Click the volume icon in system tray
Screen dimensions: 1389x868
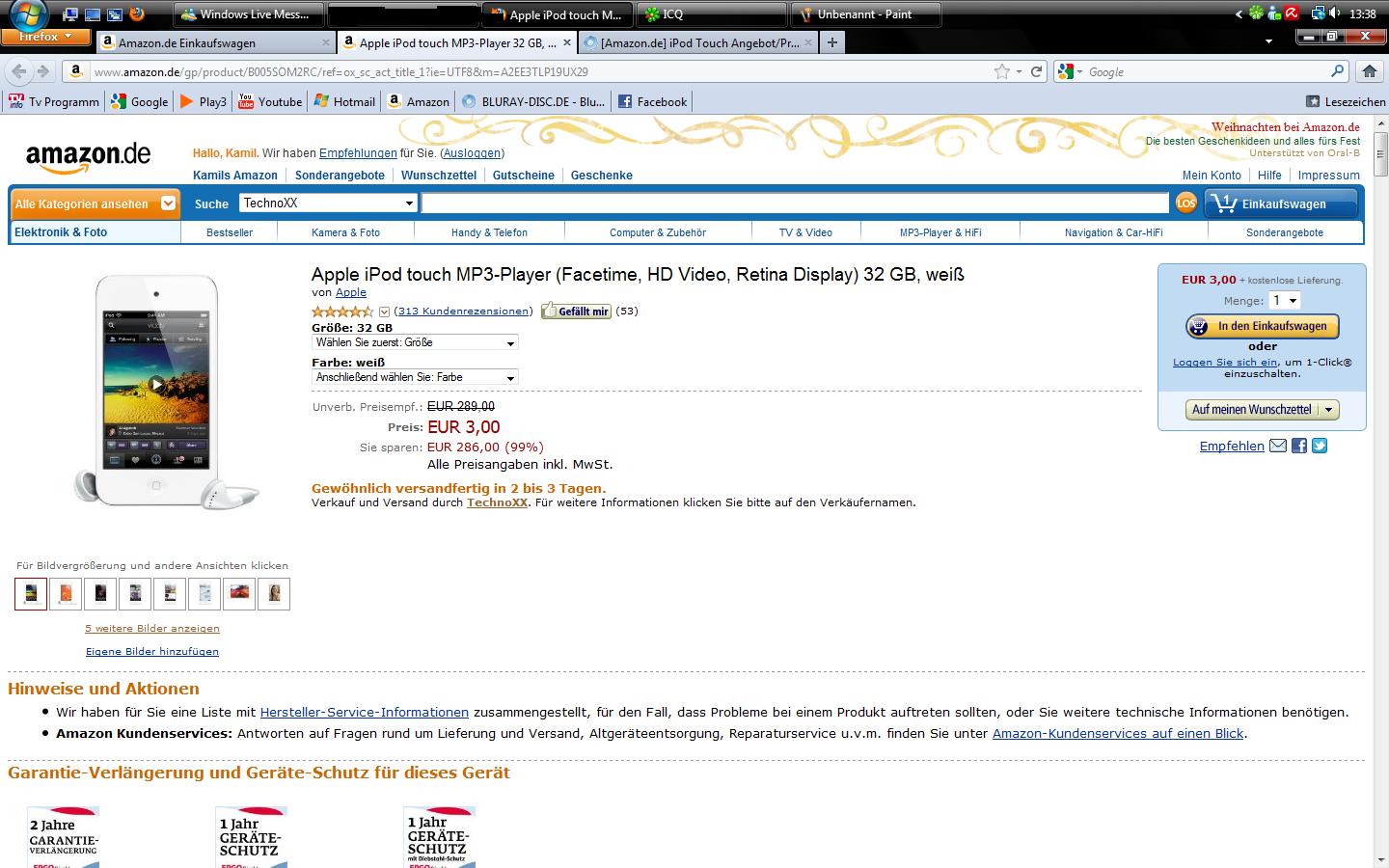point(1335,14)
